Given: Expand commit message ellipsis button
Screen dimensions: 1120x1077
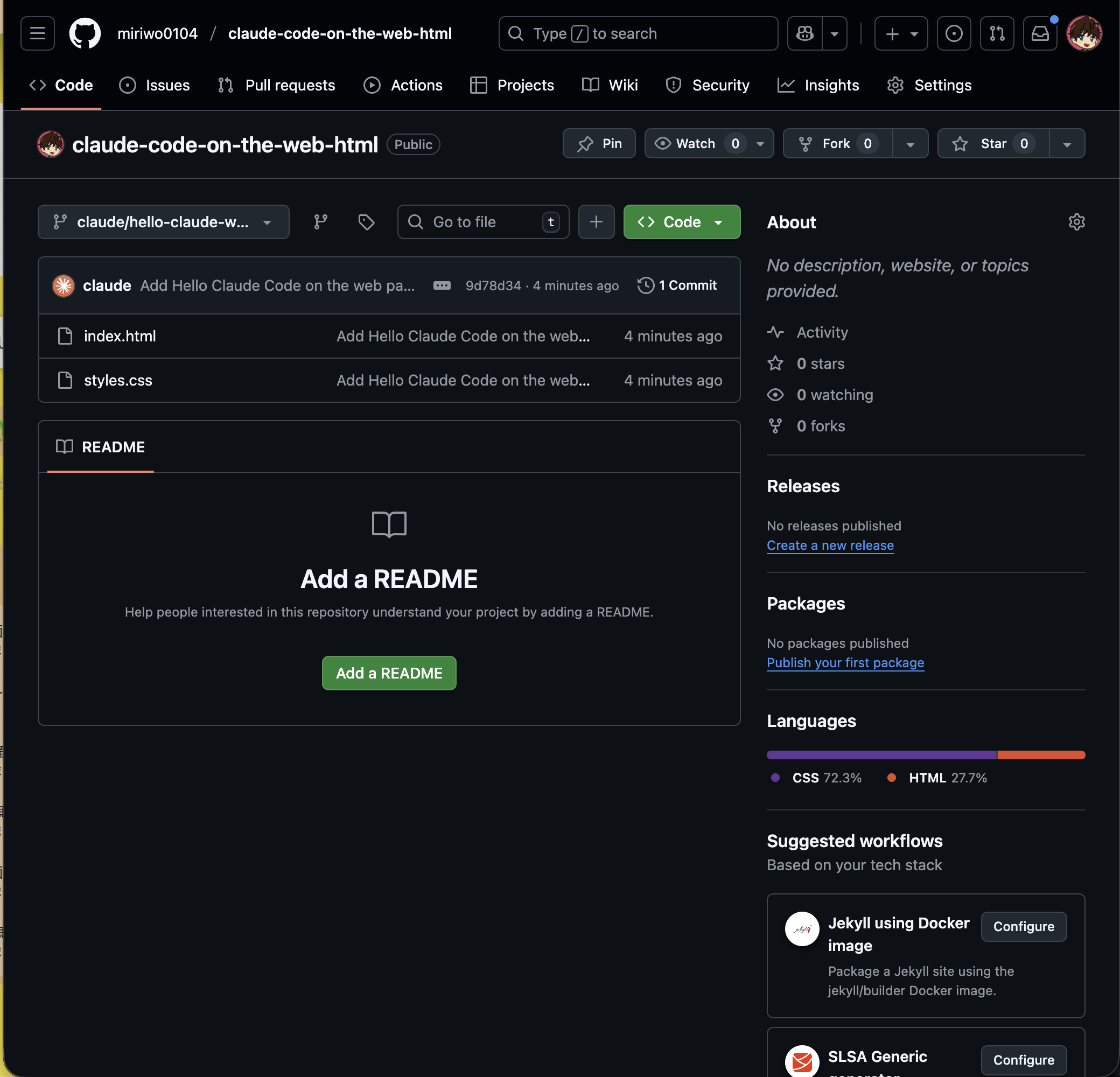Looking at the screenshot, I should click(442, 285).
